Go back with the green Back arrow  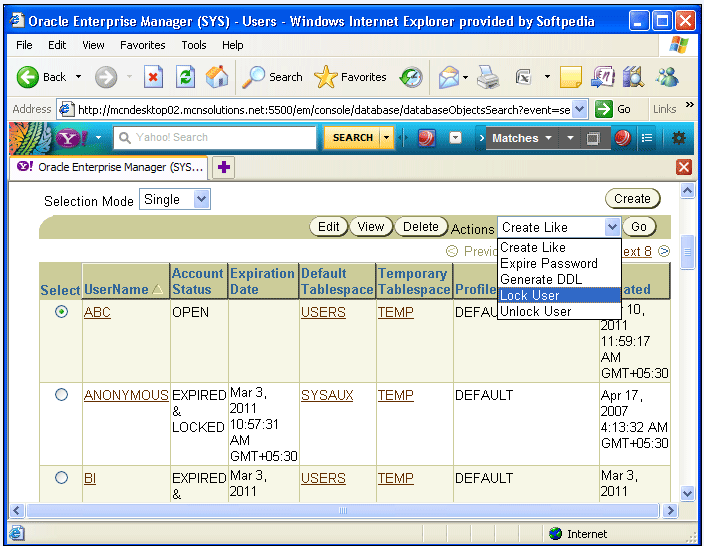point(28,77)
